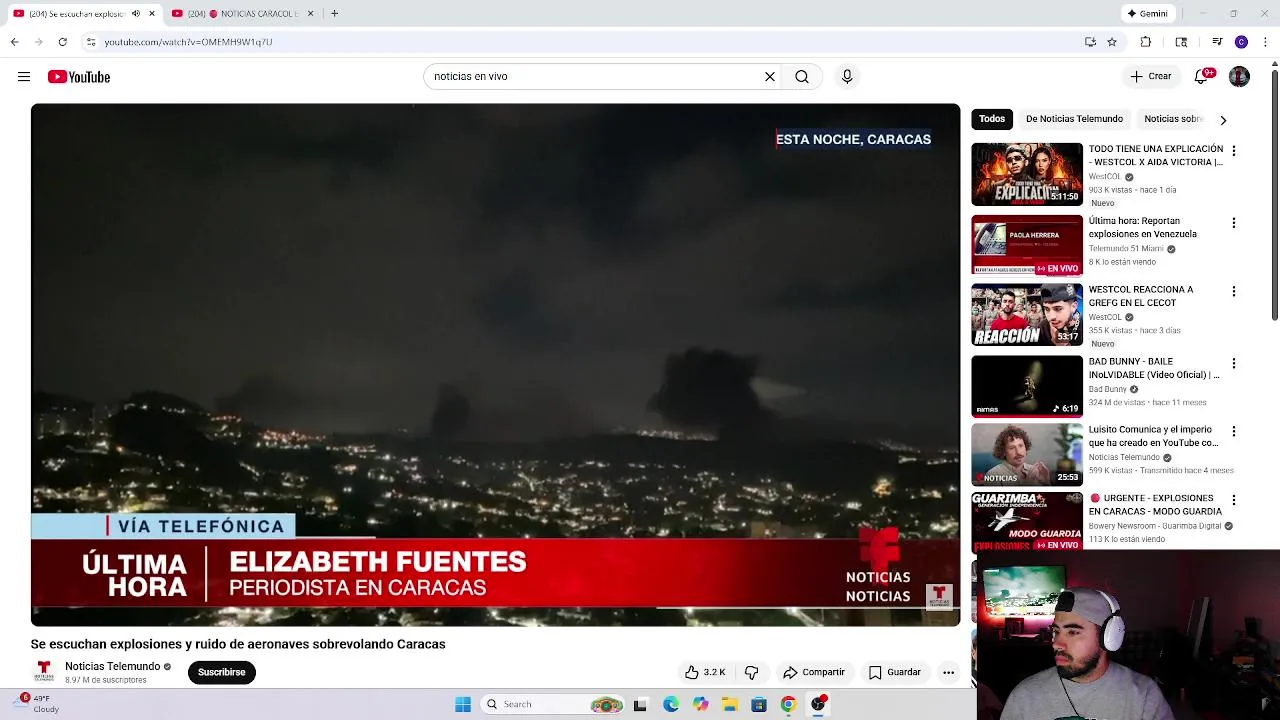This screenshot has height=720, width=1280.
Task: Open options for Última hora explosiones video
Action: pyautogui.click(x=1233, y=223)
